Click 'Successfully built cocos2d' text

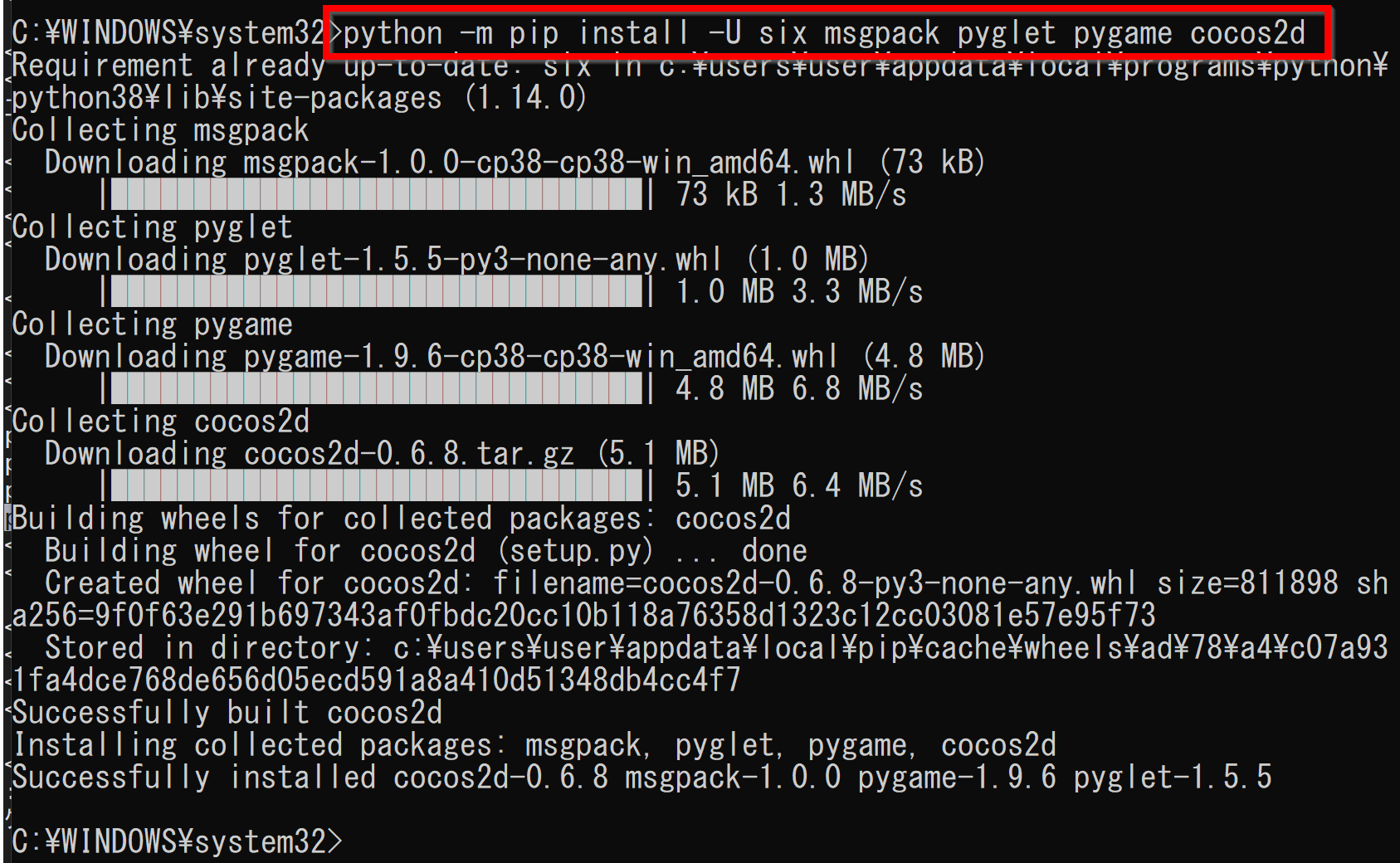[227, 713]
